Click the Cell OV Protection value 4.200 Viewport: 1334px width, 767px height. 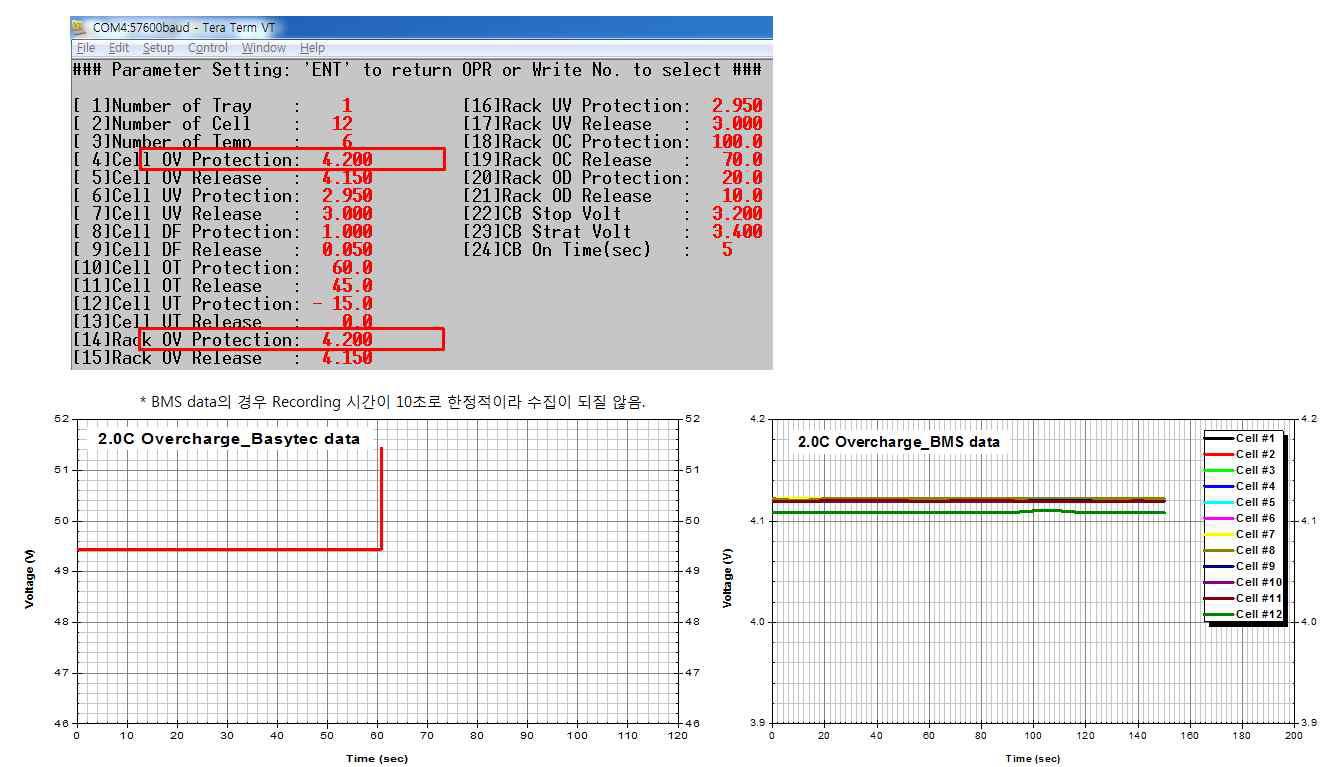click(x=347, y=160)
